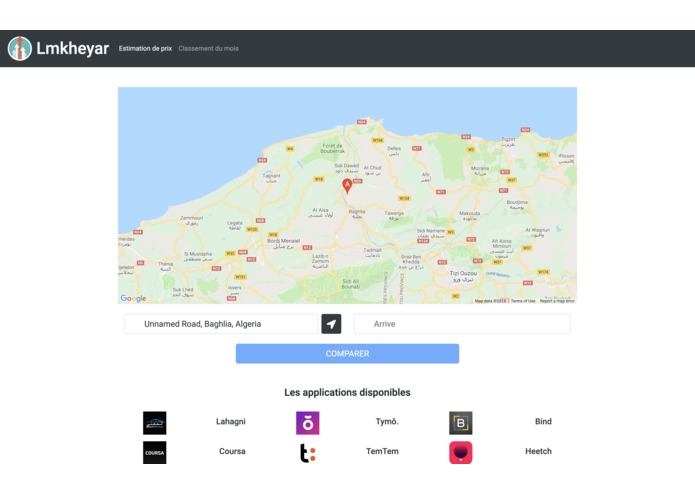Click the Les applications disponibles heading

click(x=347, y=392)
